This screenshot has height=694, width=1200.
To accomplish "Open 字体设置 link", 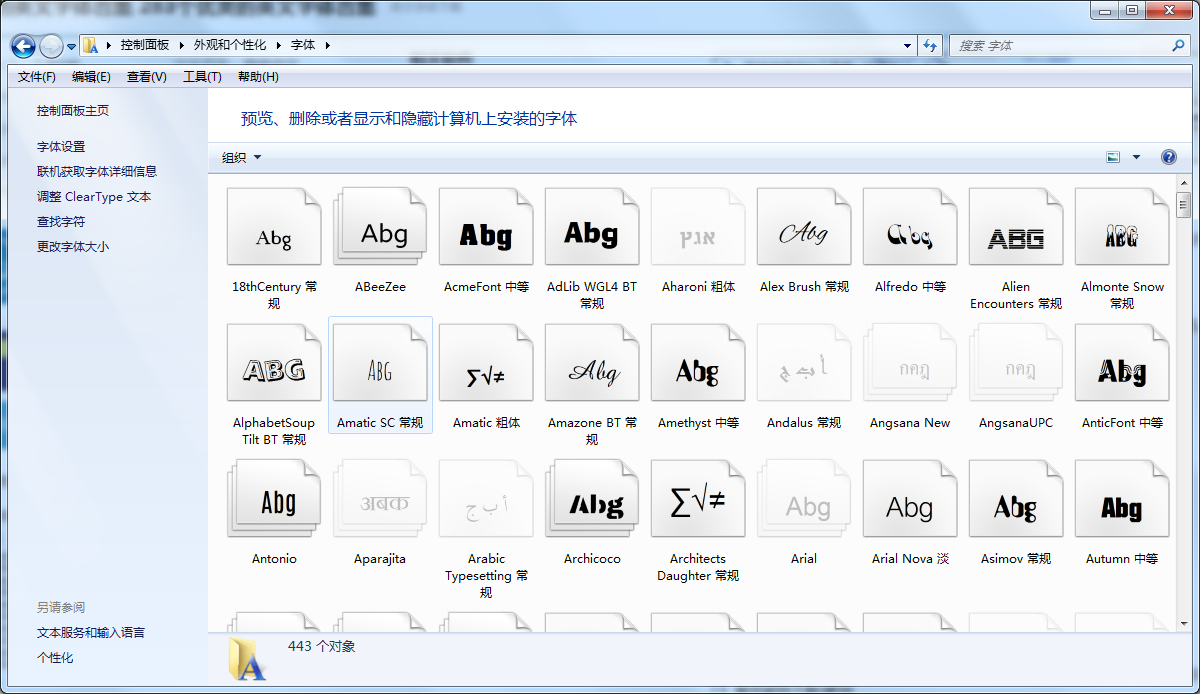I will coord(61,147).
